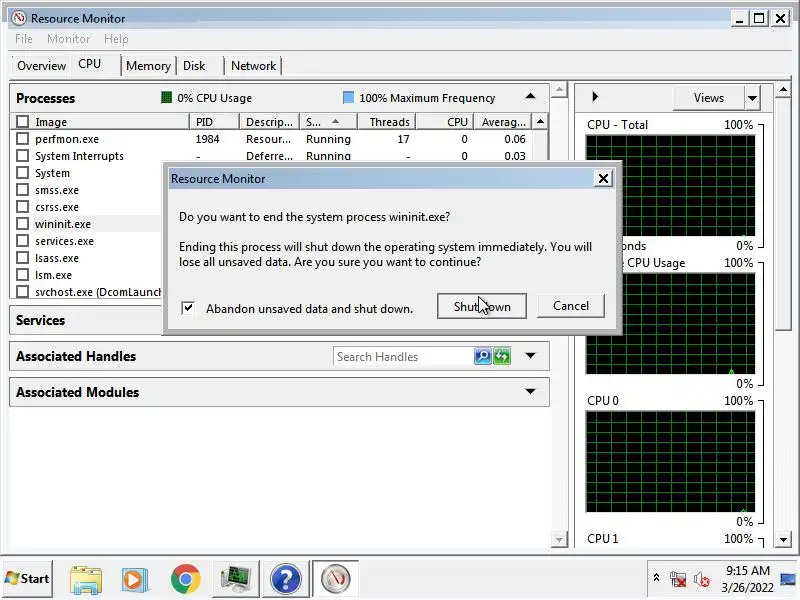Select Resource Monitor taskbar icon
Screen dimensions: 800x600
point(335,579)
